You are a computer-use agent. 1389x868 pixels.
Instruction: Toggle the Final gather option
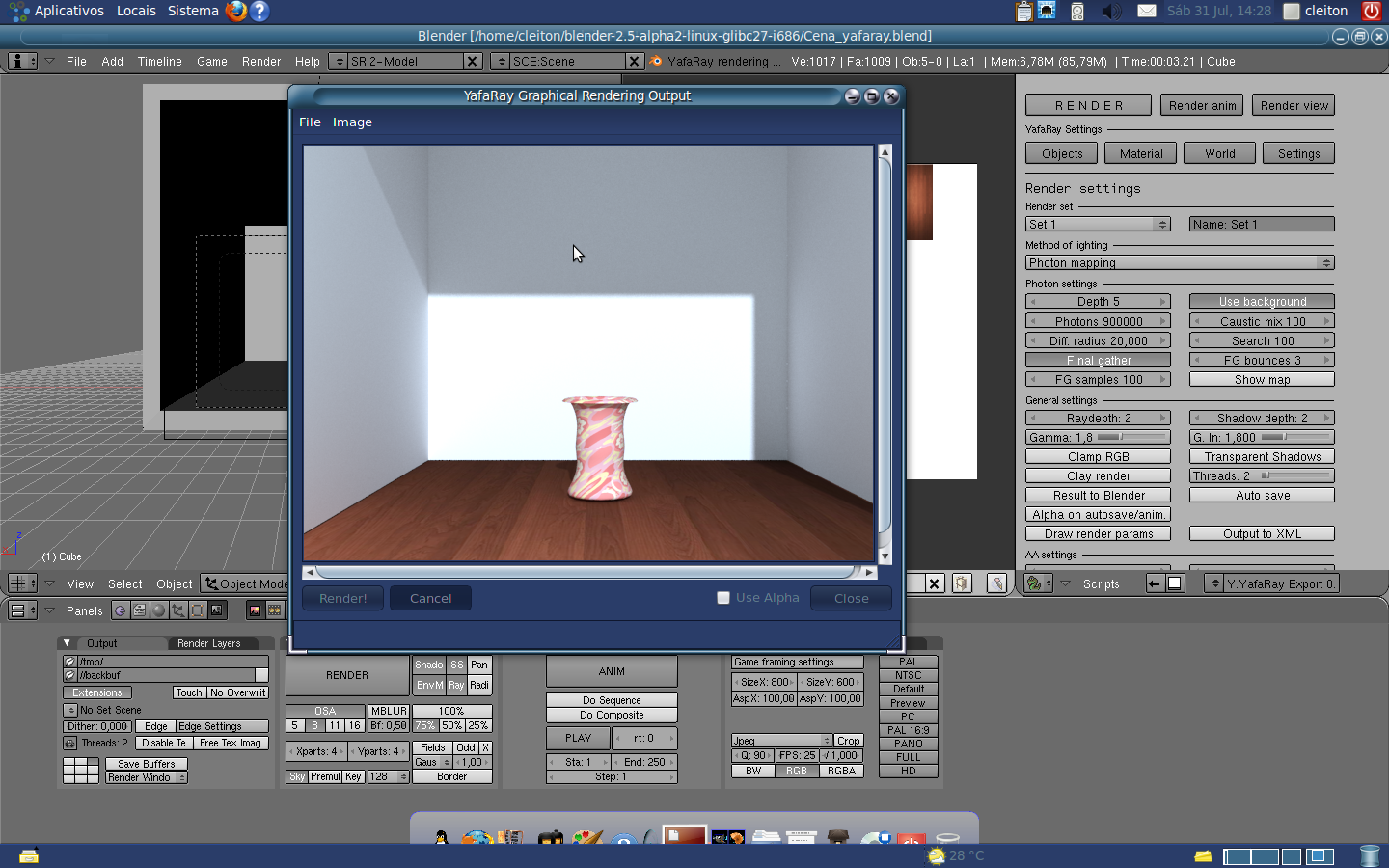click(x=1098, y=360)
